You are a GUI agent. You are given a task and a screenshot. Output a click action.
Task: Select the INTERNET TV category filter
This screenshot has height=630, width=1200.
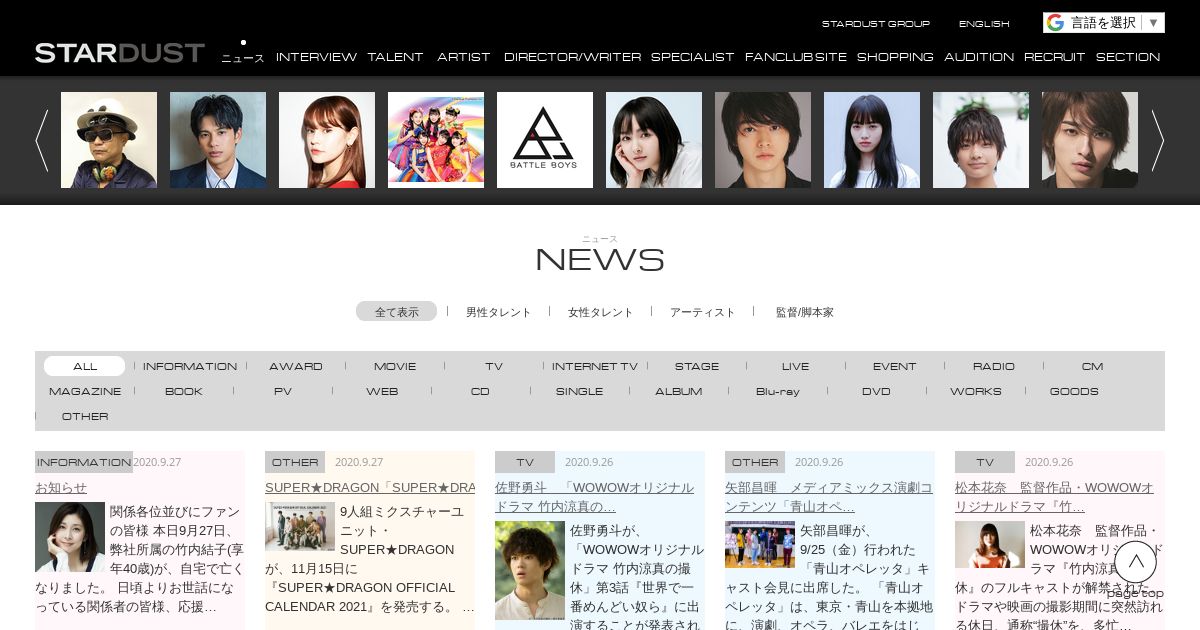594,366
